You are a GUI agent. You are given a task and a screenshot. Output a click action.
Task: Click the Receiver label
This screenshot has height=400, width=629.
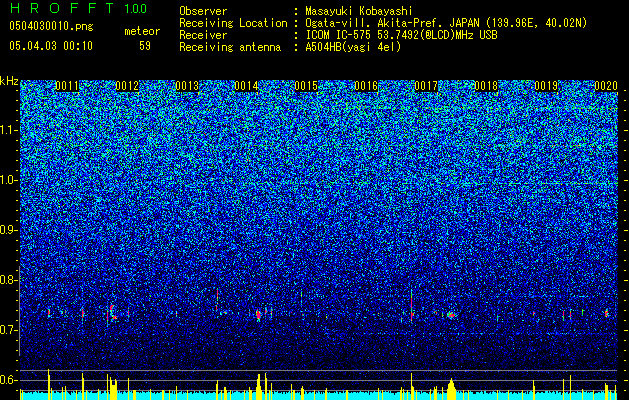tap(203, 35)
